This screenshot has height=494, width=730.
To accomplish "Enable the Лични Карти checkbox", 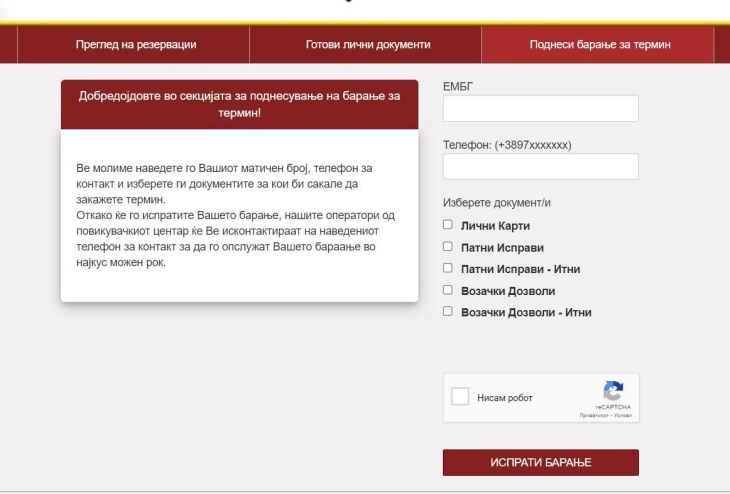I will (x=448, y=225).
